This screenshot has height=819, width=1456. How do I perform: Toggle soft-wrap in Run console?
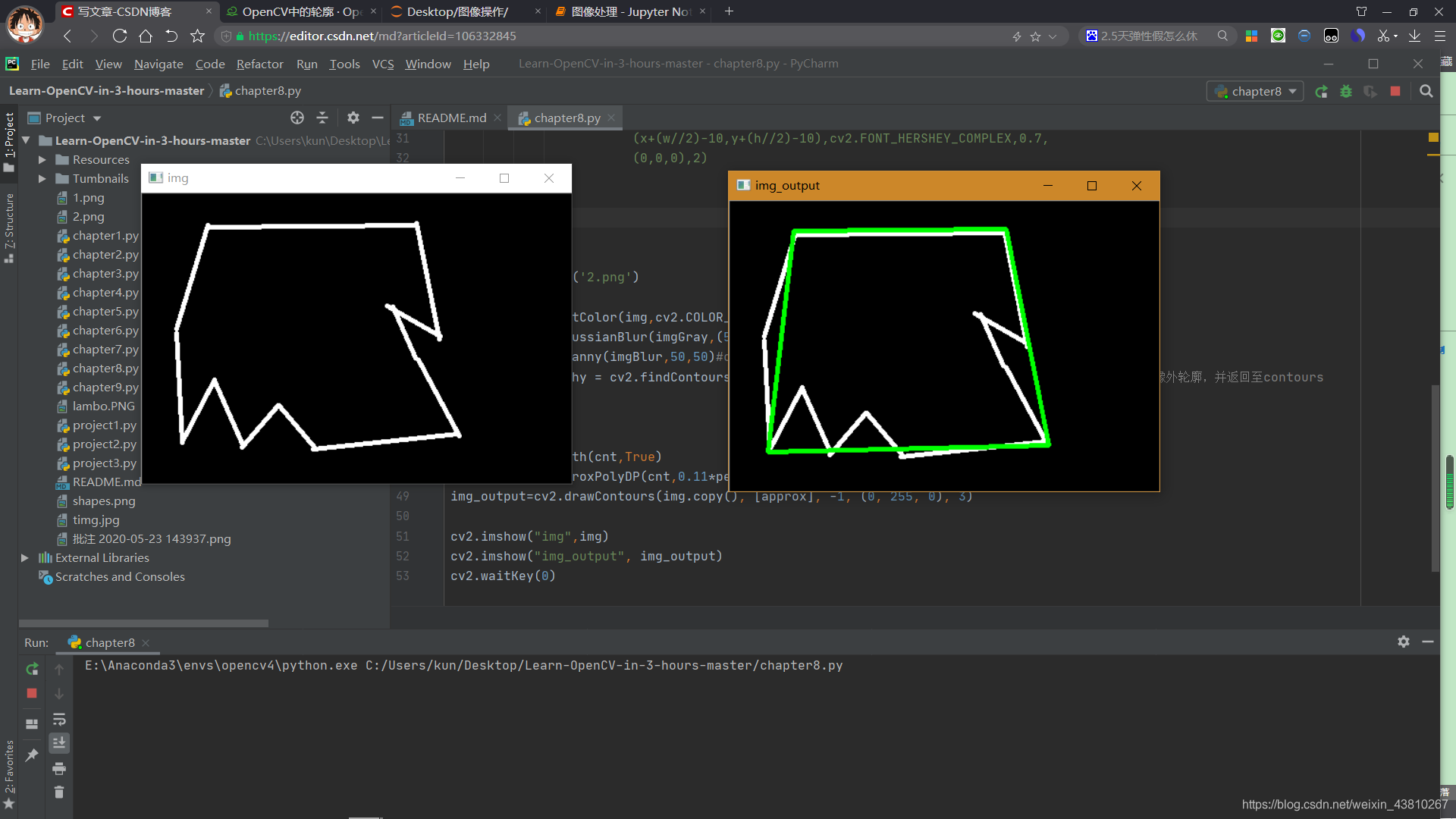pyautogui.click(x=59, y=720)
